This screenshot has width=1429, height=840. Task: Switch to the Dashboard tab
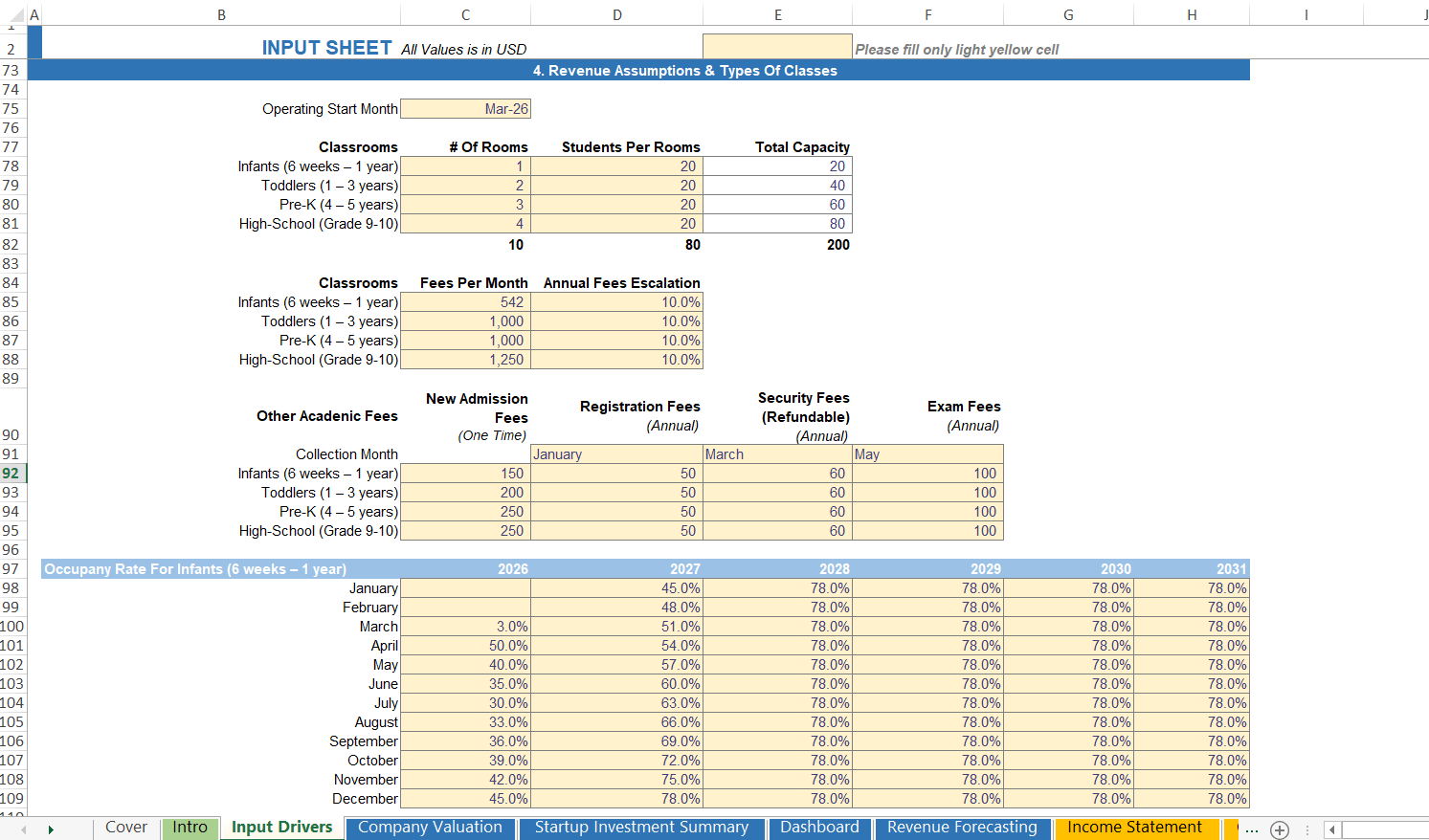tap(819, 828)
